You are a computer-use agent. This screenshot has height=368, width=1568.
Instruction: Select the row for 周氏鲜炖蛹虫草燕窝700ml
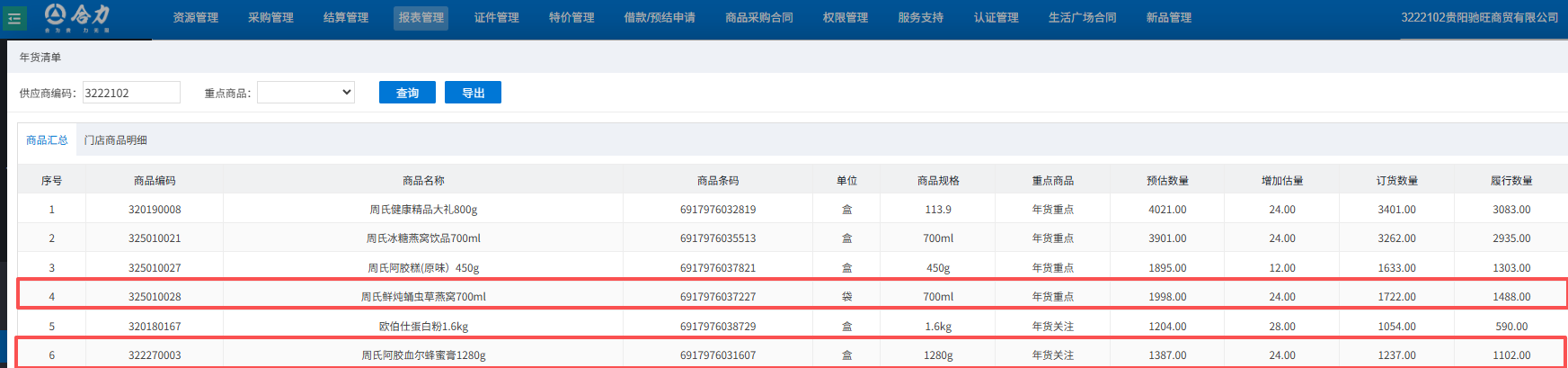[x=423, y=297]
